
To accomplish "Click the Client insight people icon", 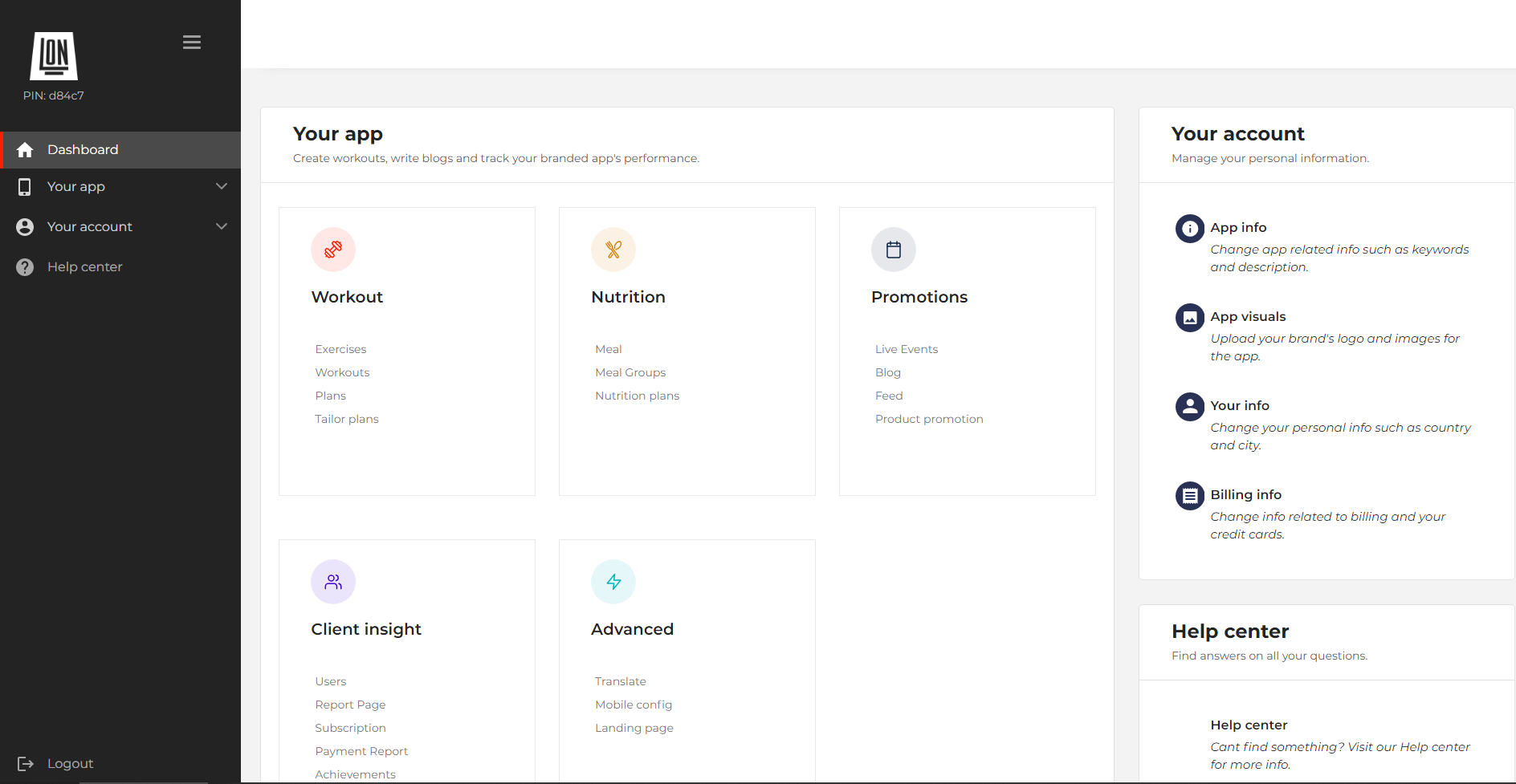I will pos(332,582).
